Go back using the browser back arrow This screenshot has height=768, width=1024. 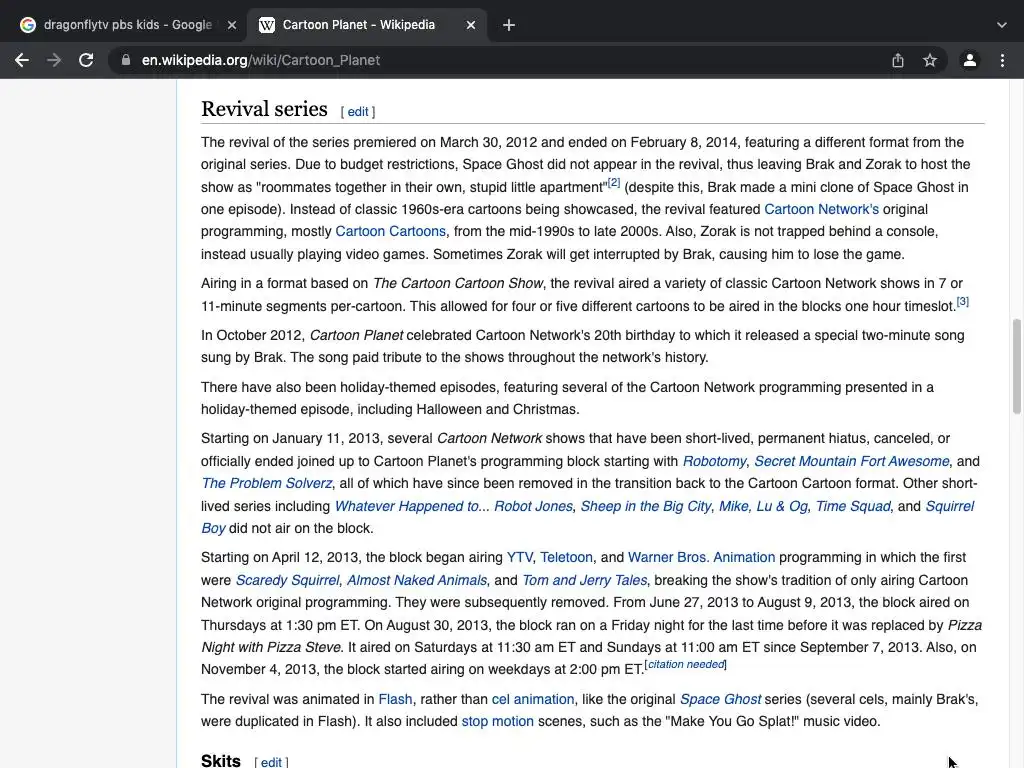click(x=22, y=60)
